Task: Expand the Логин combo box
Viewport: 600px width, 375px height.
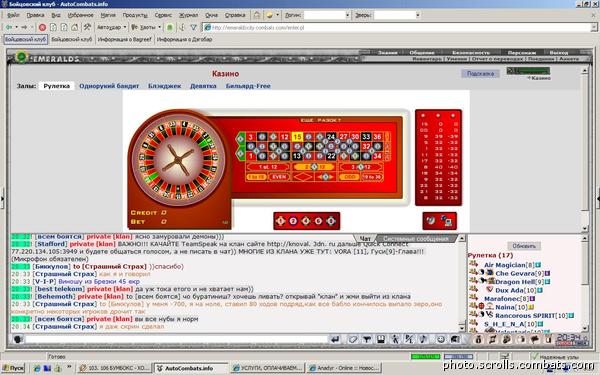Action: (347, 15)
